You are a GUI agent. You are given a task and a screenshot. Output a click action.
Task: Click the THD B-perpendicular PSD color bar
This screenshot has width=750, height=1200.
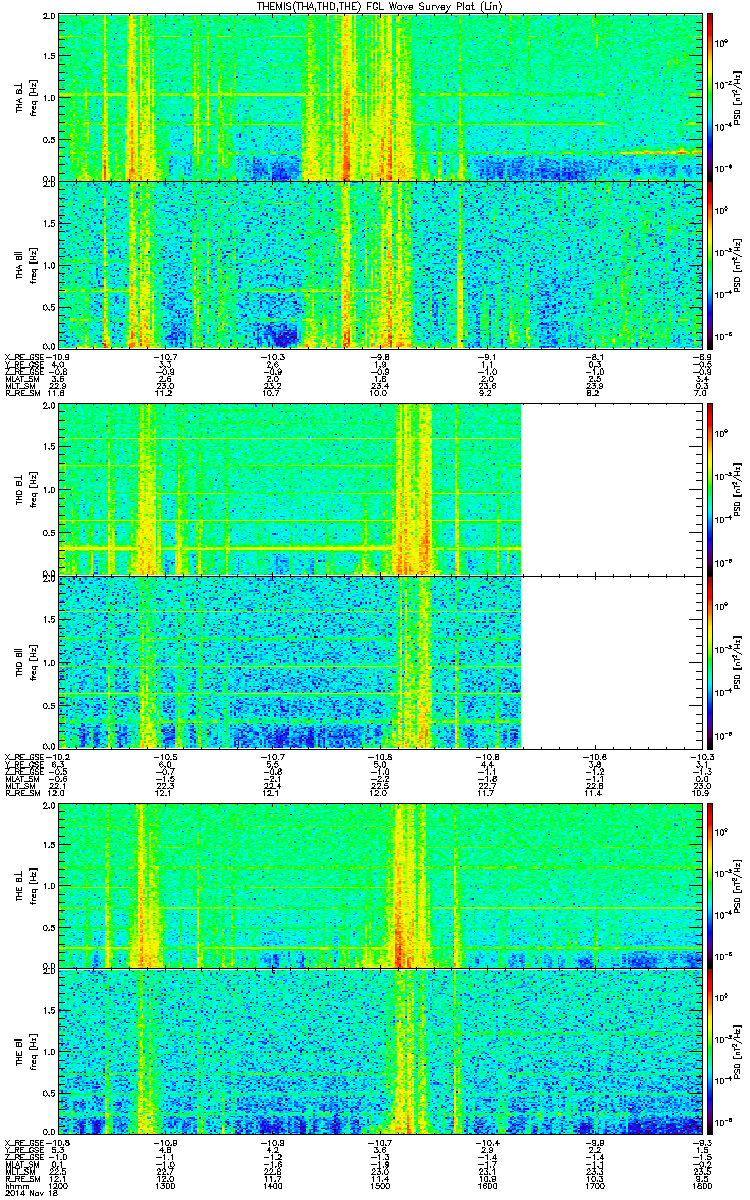tap(709, 489)
